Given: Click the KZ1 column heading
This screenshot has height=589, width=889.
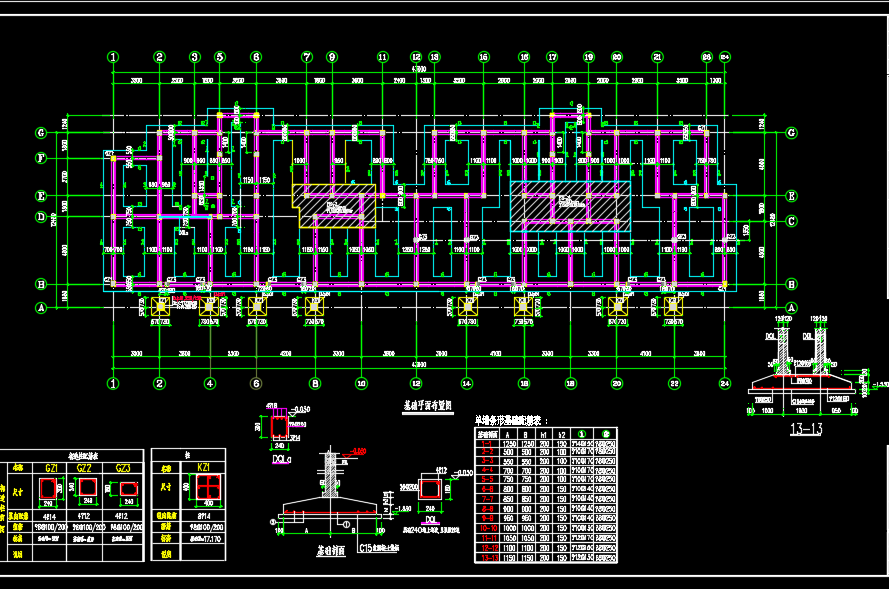Looking at the screenshot, I should [x=204, y=467].
